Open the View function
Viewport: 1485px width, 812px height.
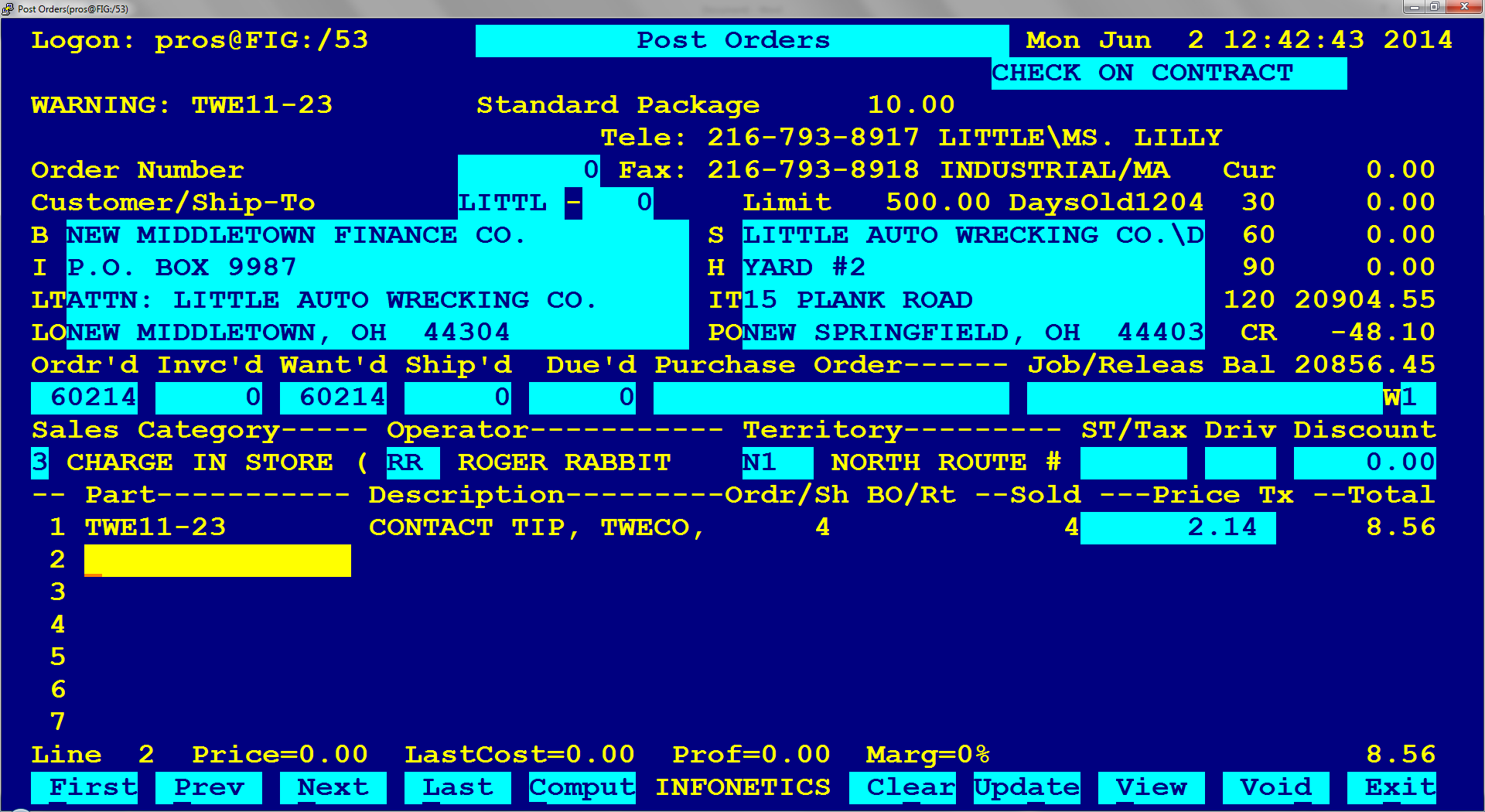pyautogui.click(x=1151, y=787)
